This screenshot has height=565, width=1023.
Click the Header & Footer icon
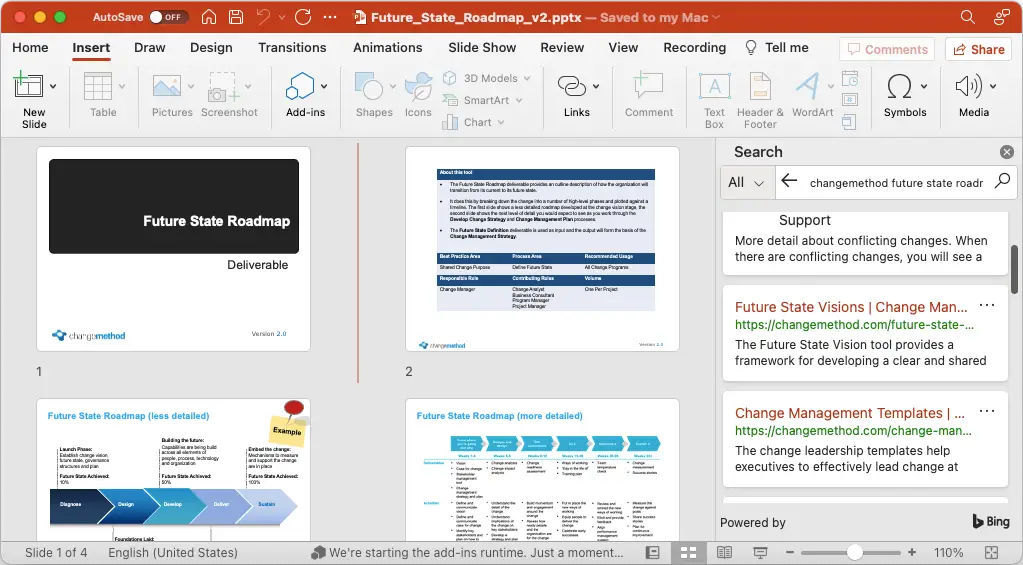pyautogui.click(x=760, y=86)
